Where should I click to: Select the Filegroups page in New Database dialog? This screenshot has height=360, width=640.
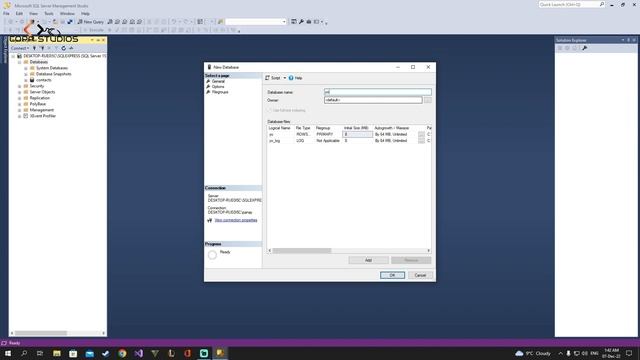(220, 92)
